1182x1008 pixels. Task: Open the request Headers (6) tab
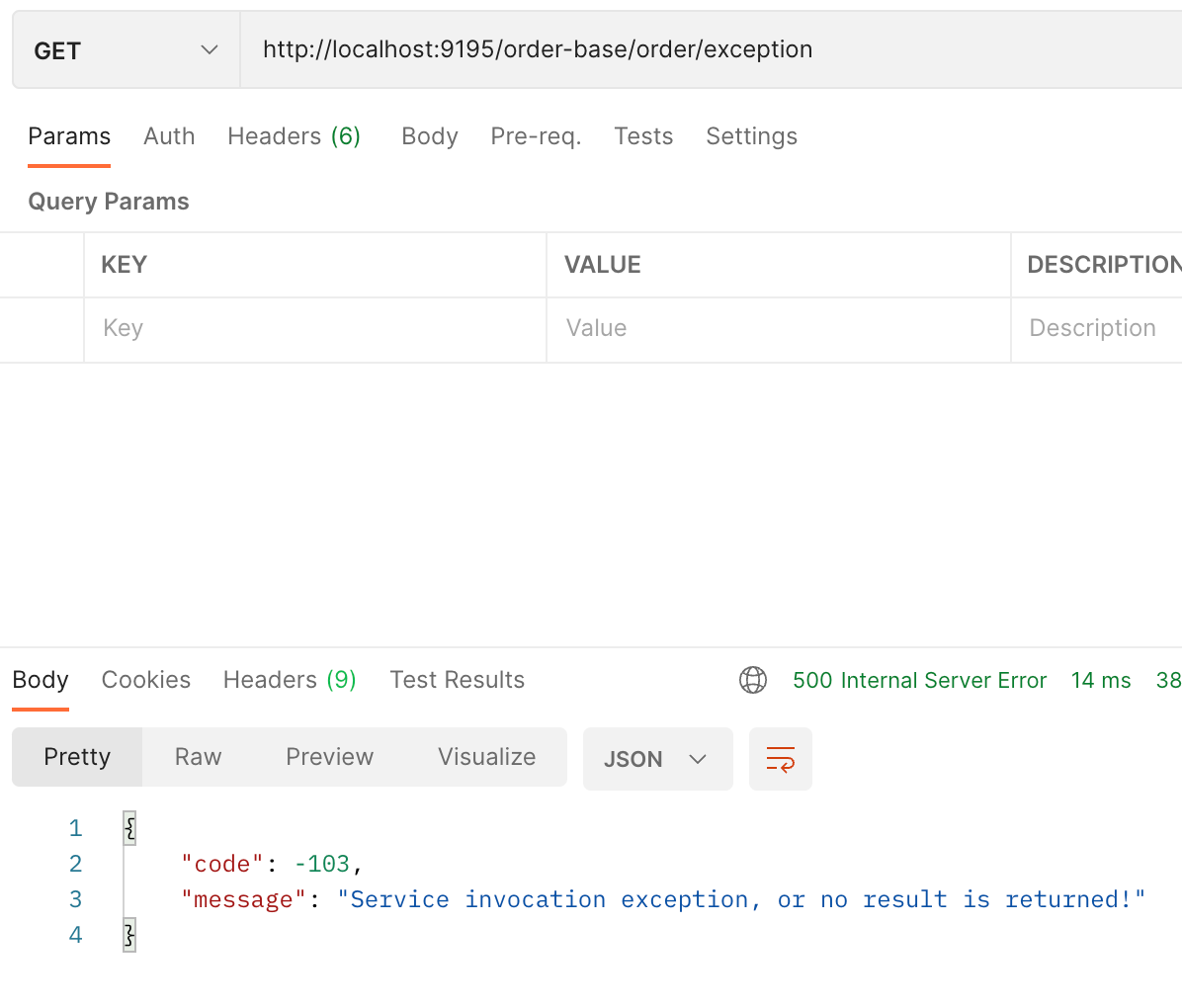[x=294, y=136]
